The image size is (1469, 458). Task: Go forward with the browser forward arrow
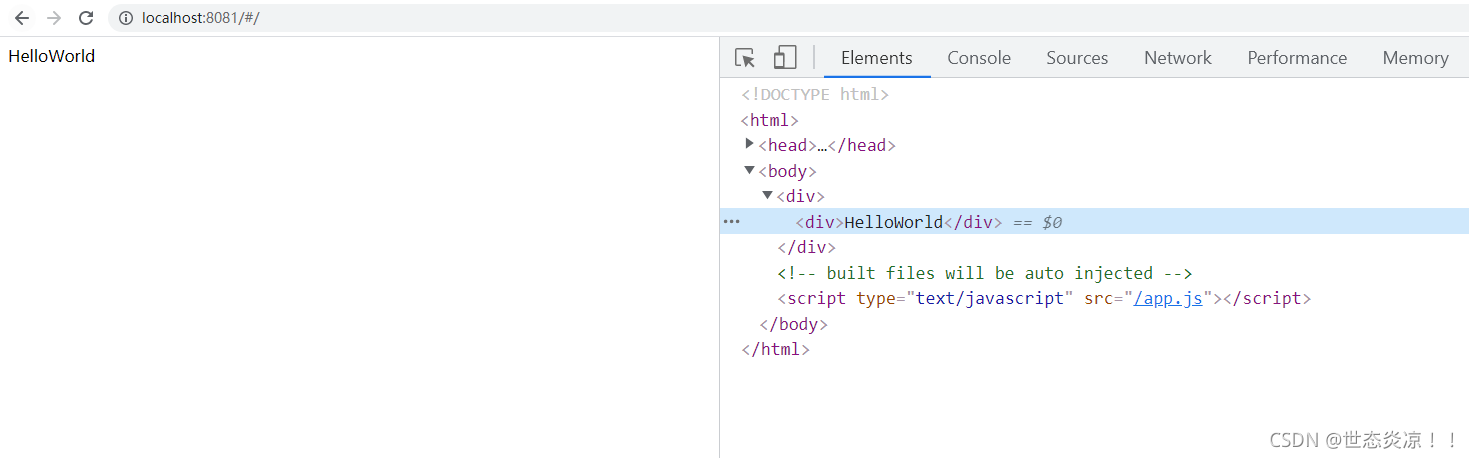click(x=54, y=18)
